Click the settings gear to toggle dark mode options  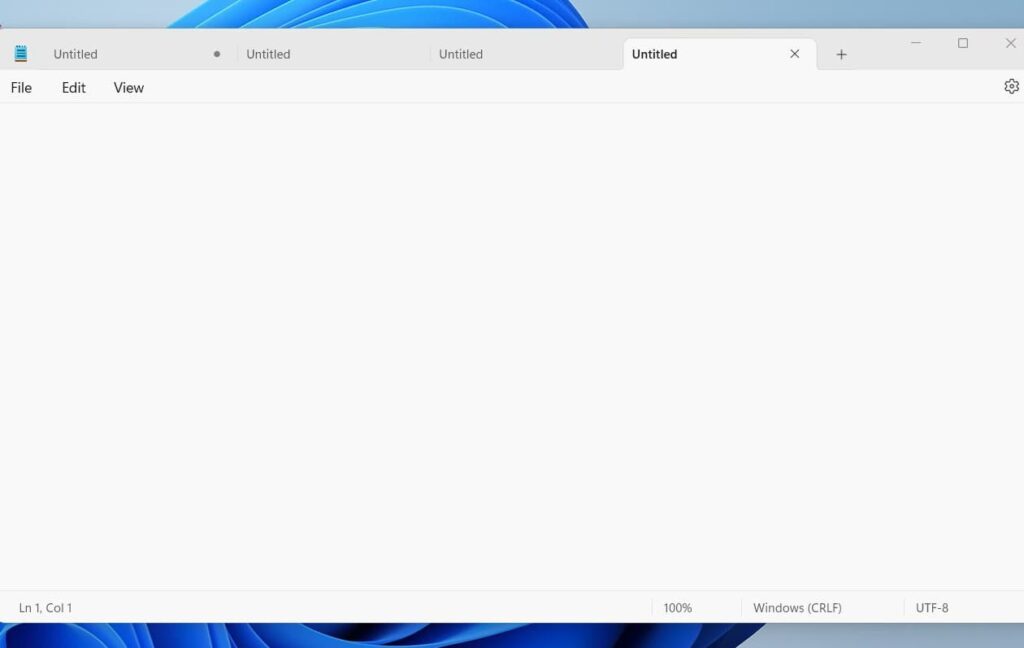point(1011,87)
